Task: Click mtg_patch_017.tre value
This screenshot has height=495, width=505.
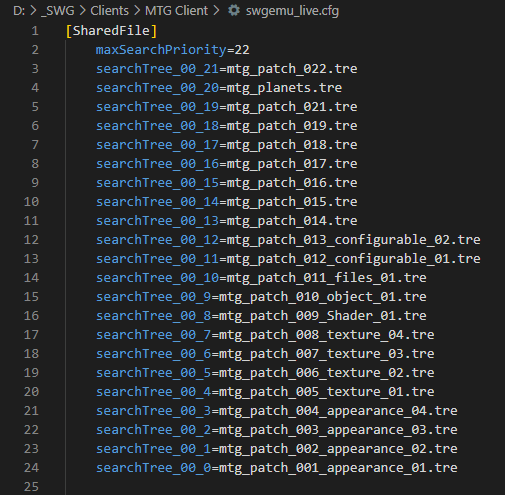Action: pyautogui.click(x=292, y=164)
